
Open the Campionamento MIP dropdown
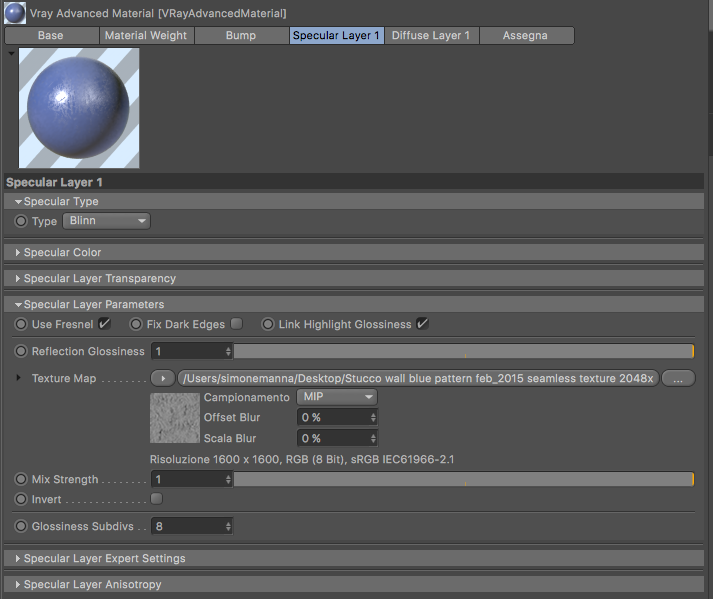click(x=337, y=397)
